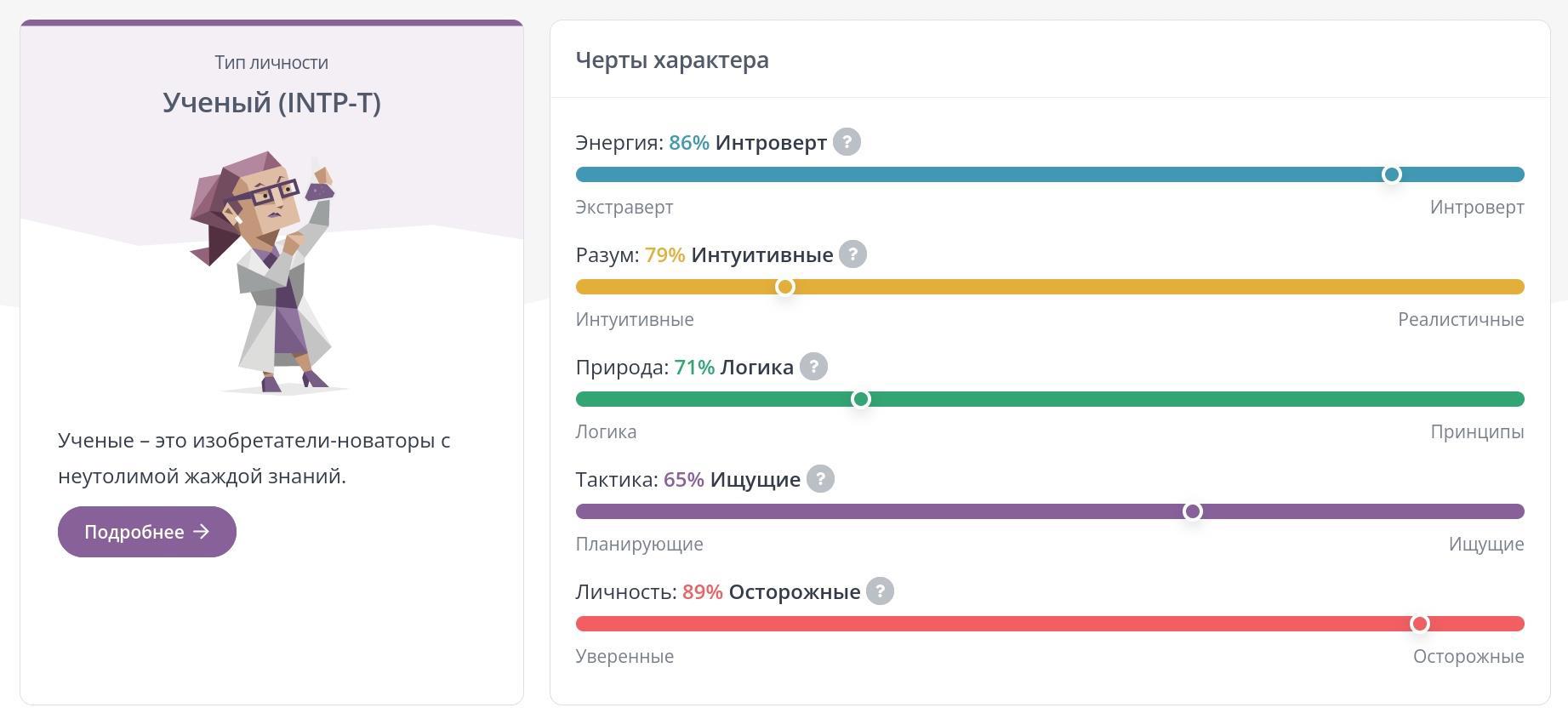1568x719 pixels.
Task: Show the tooltip icon beside Ищущие
Action: pyautogui.click(x=820, y=479)
